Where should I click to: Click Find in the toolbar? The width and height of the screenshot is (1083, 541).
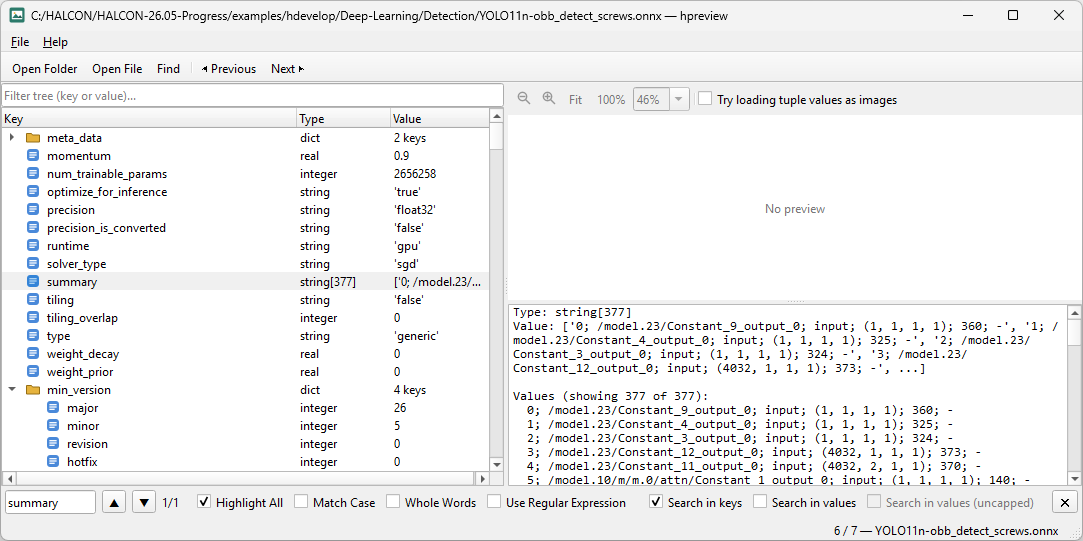click(168, 68)
